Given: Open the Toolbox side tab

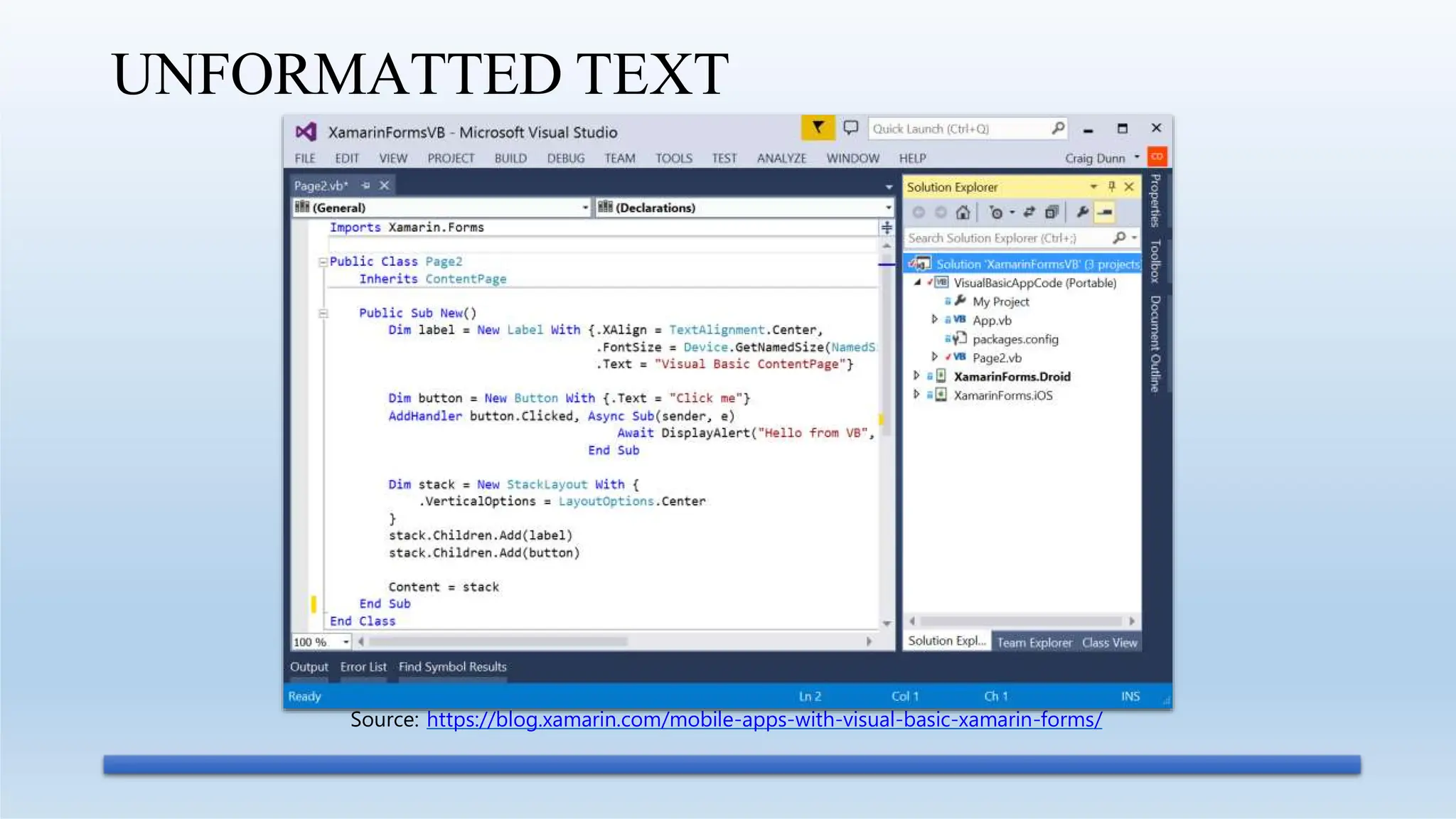Looking at the screenshot, I should [1155, 261].
